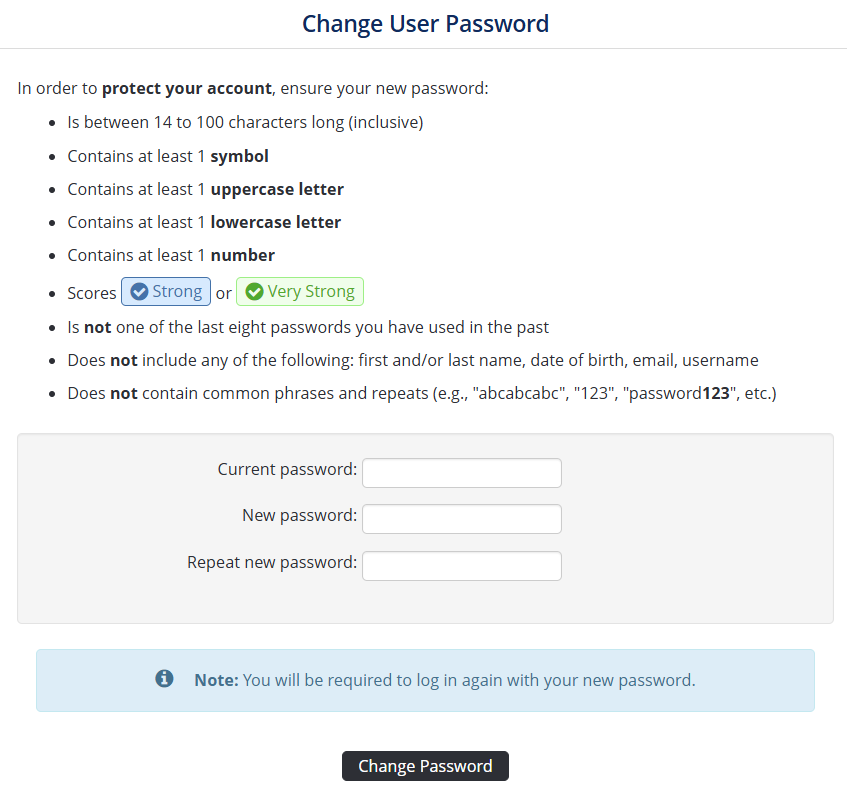Click the bold word "number" in requirements
Image resolution: width=847 pixels, height=786 pixels.
coord(242,255)
